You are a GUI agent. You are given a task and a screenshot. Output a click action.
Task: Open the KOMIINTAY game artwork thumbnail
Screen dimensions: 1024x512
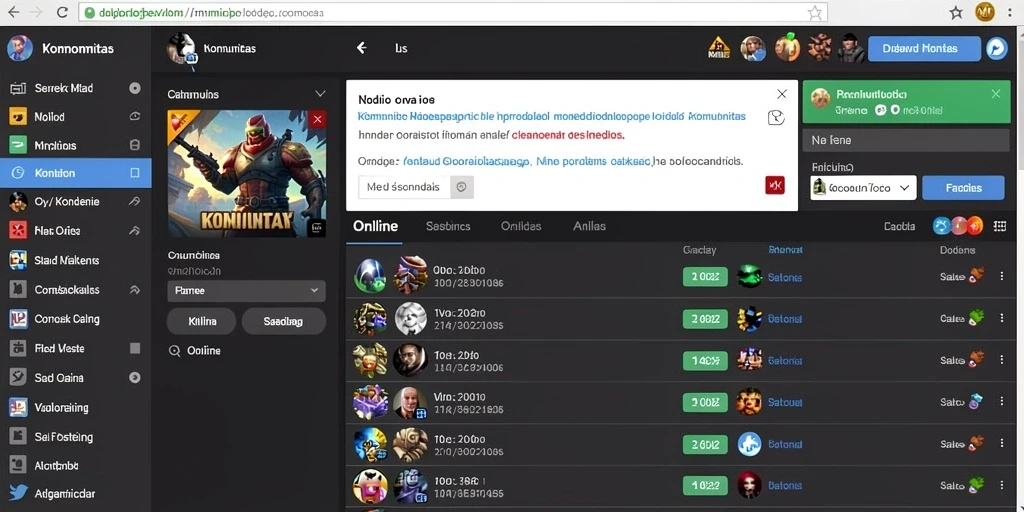[247, 174]
